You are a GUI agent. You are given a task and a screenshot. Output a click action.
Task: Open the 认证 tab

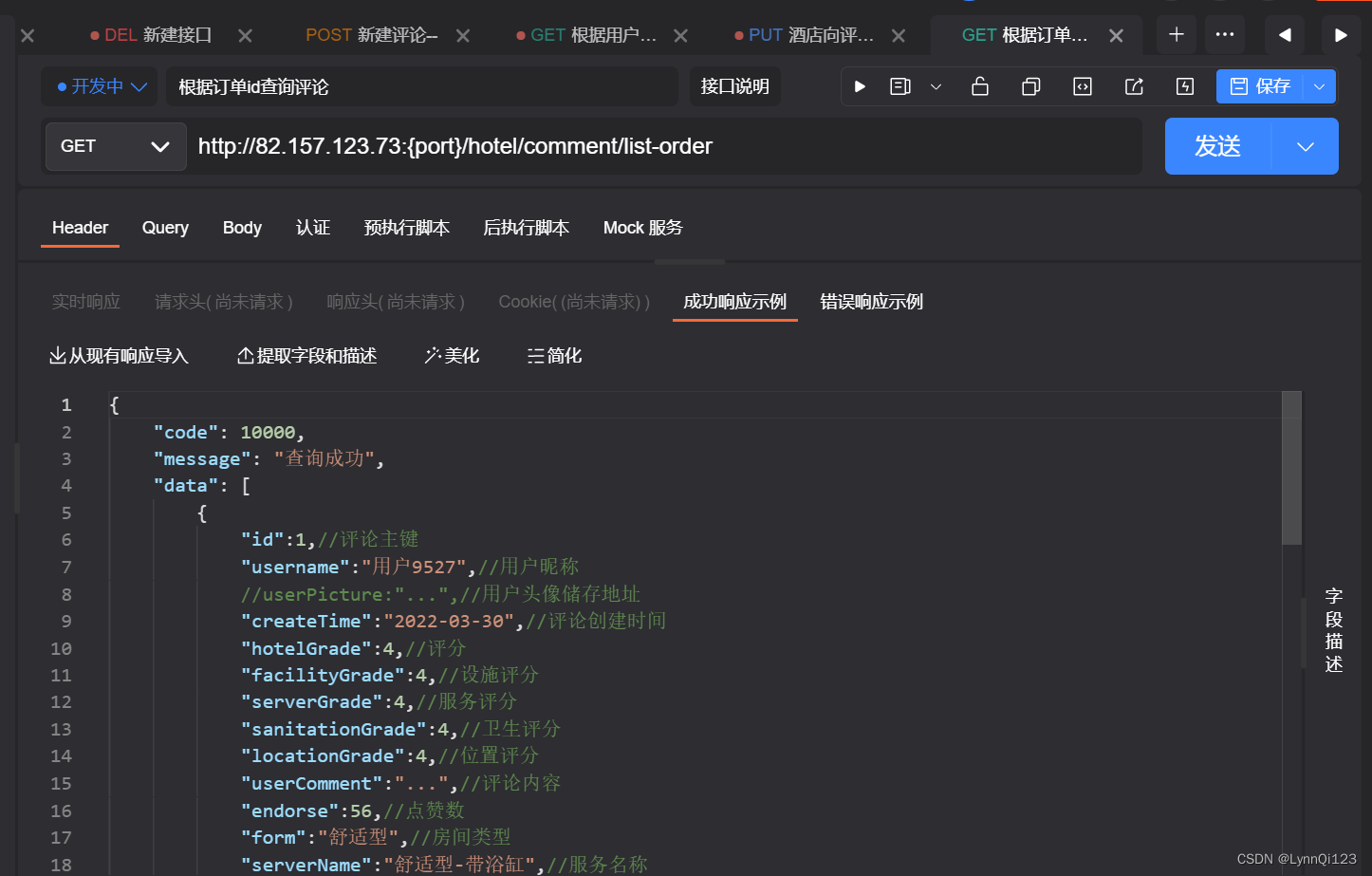[313, 228]
